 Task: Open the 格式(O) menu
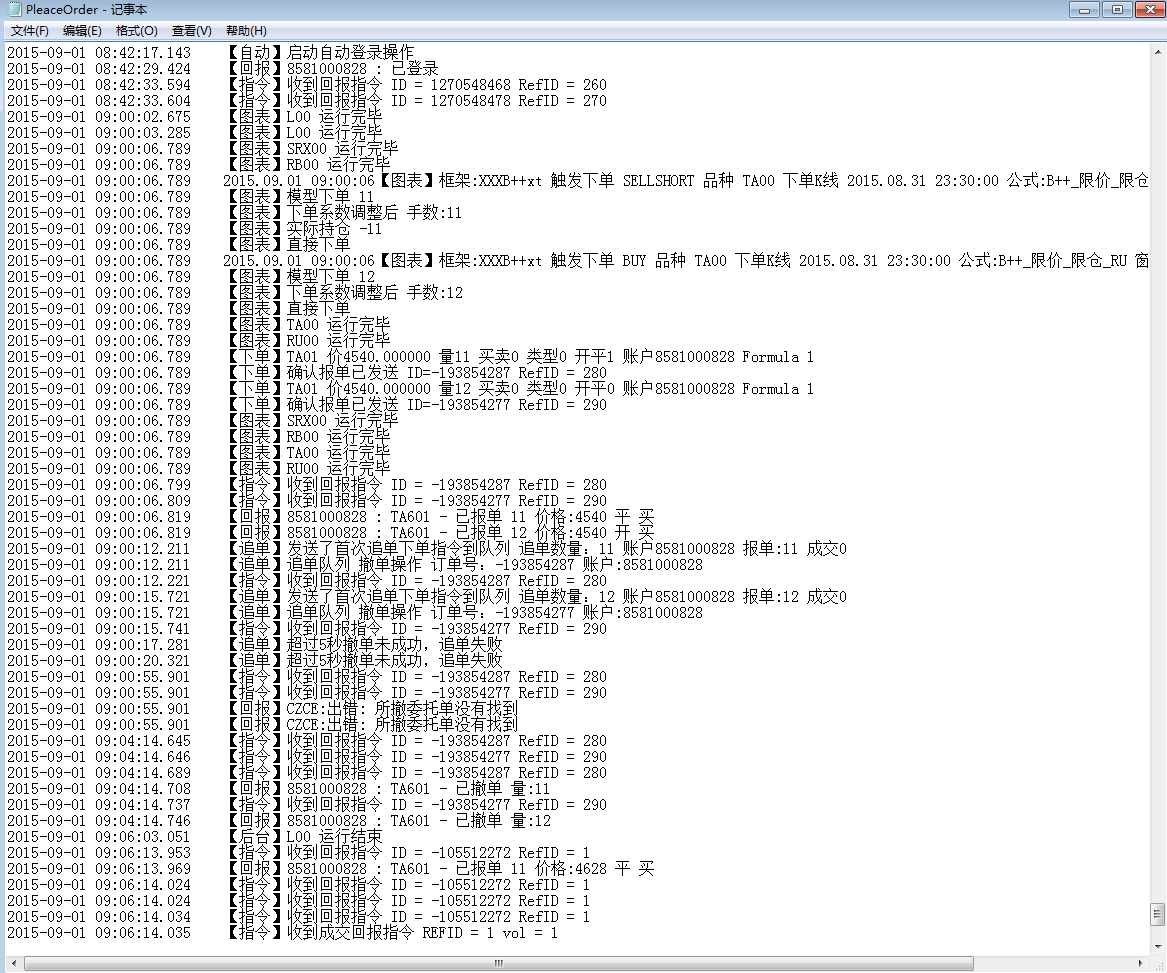pyautogui.click(x=136, y=31)
